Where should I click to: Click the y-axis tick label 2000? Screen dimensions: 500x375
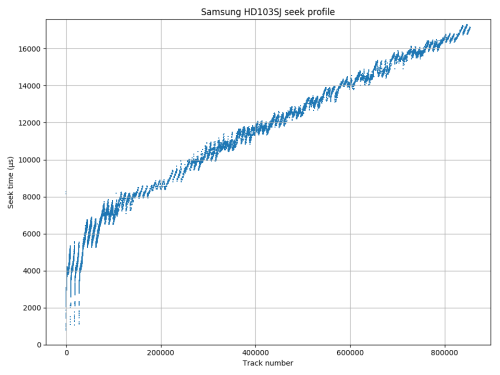pos(32,308)
